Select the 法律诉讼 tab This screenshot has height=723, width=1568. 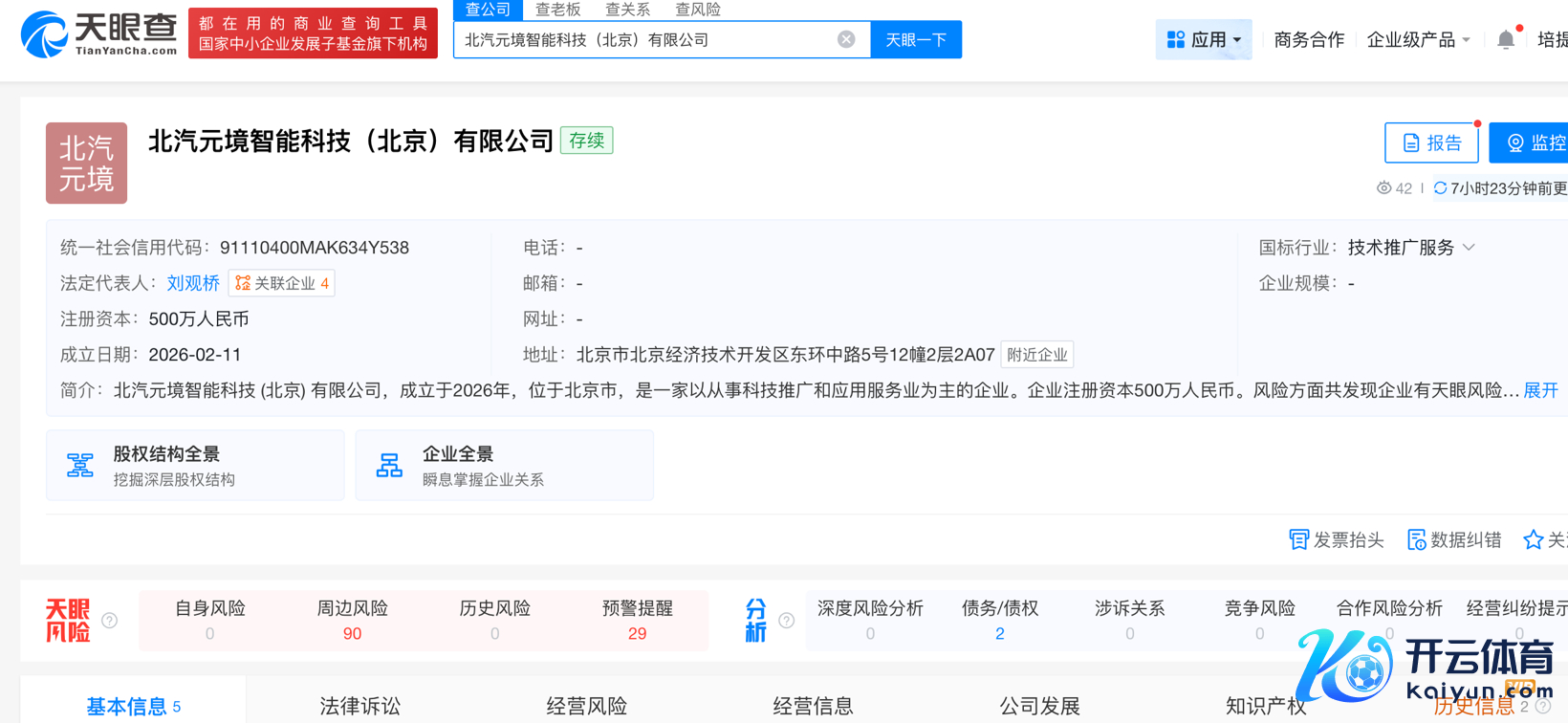pos(359,706)
